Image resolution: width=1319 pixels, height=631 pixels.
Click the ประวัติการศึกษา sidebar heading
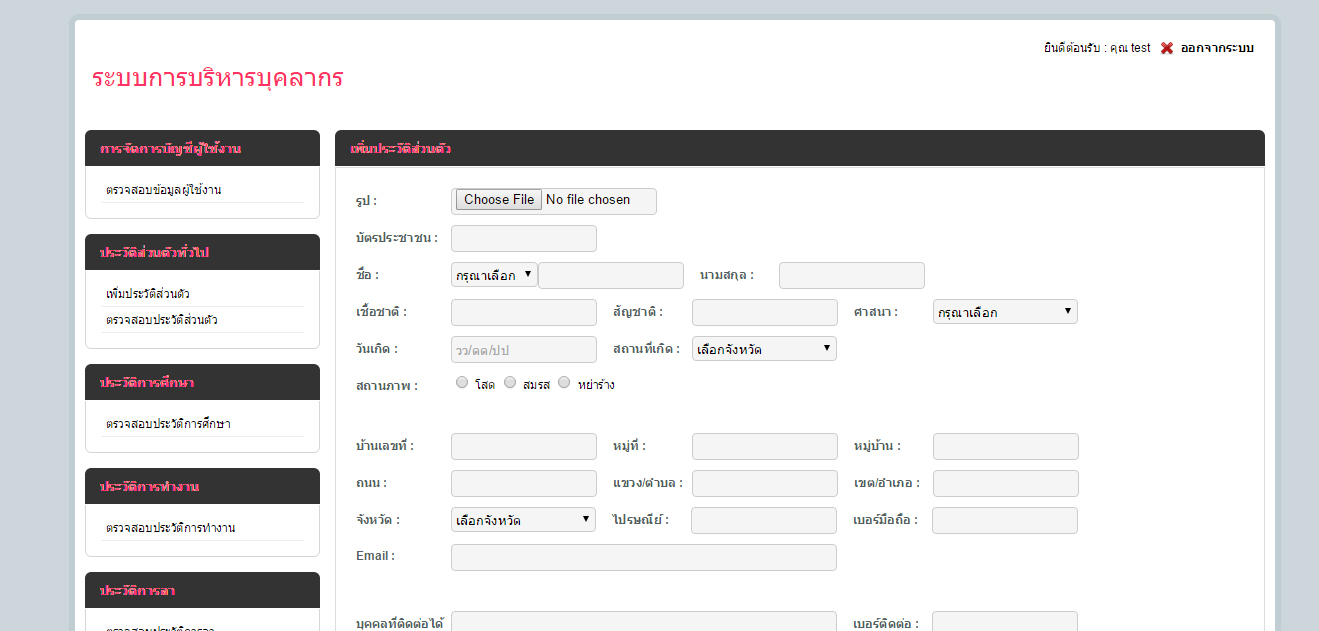click(202, 382)
